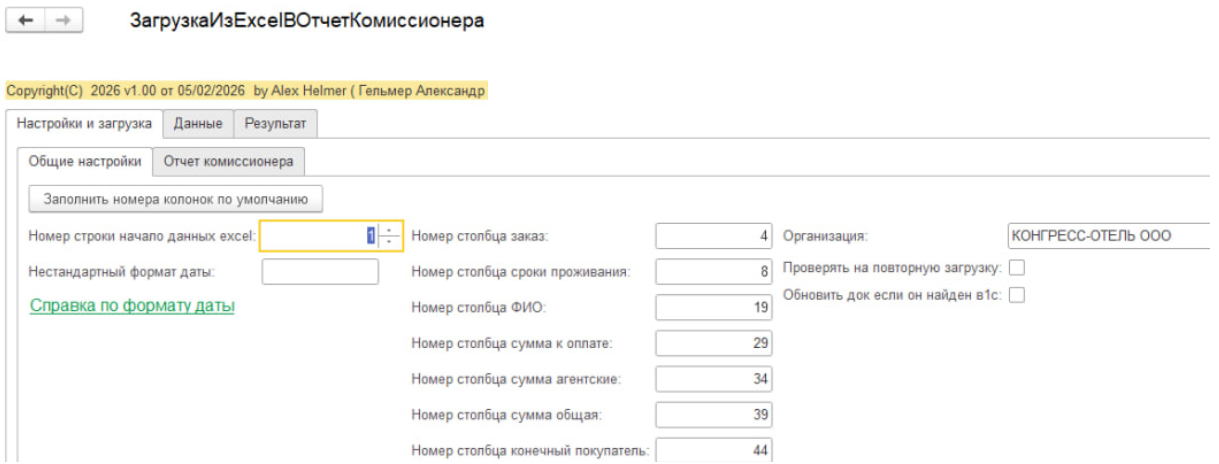This screenshot has height=464, width=1219.
Task: Increase start row number with up spinner
Action: tap(391, 230)
